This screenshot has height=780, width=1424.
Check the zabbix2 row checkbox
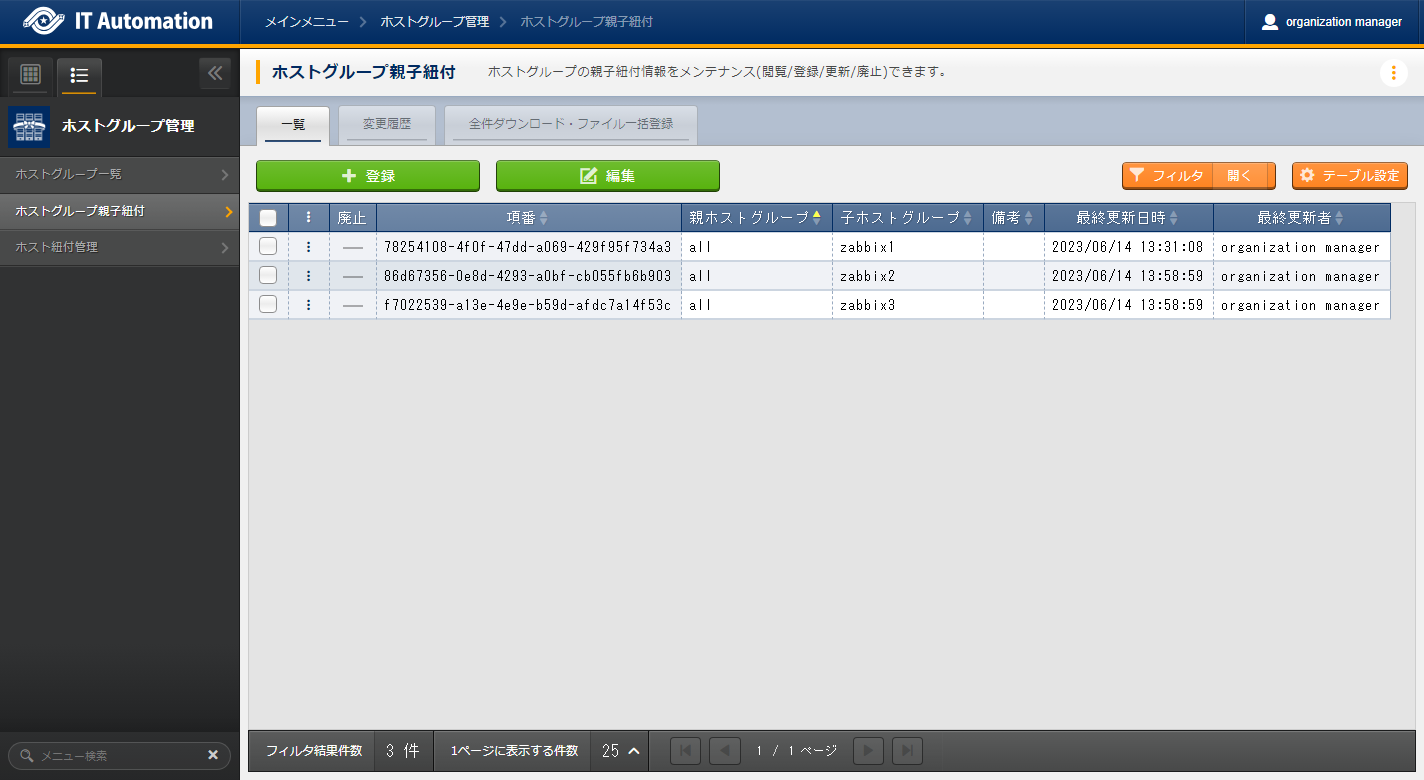point(268,276)
